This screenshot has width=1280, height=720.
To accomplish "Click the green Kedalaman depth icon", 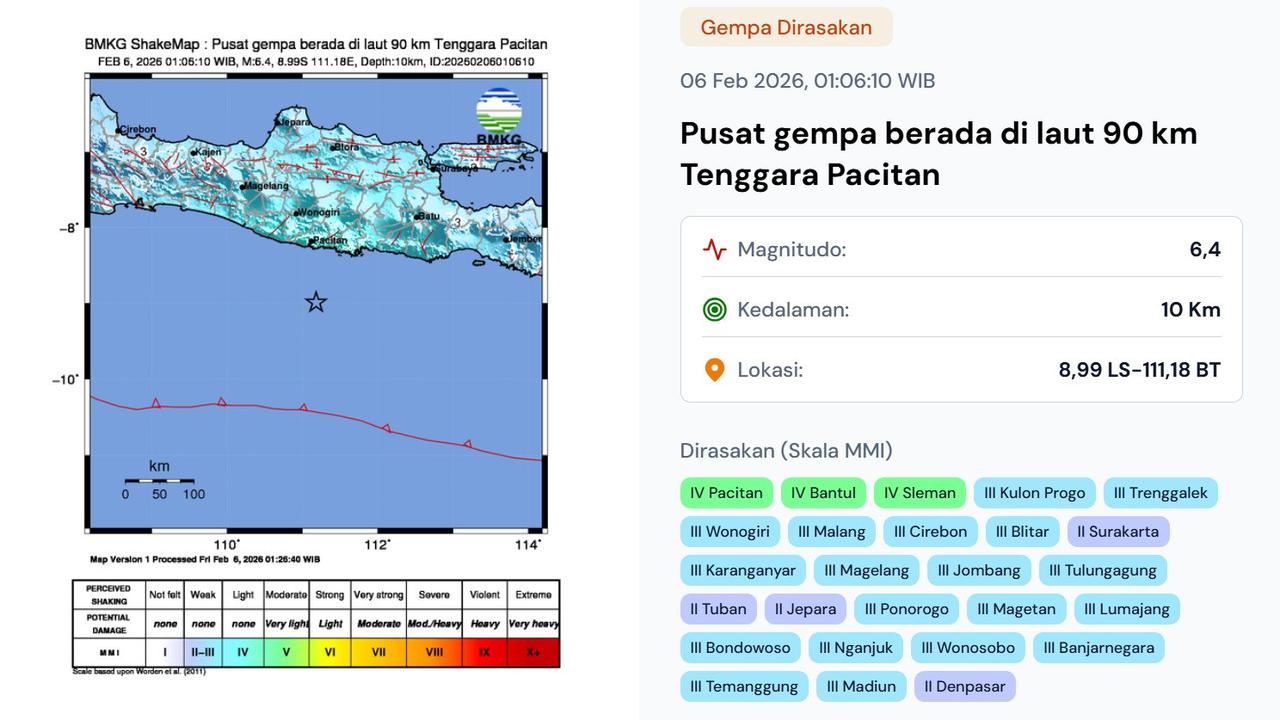I will pyautogui.click(x=714, y=309).
